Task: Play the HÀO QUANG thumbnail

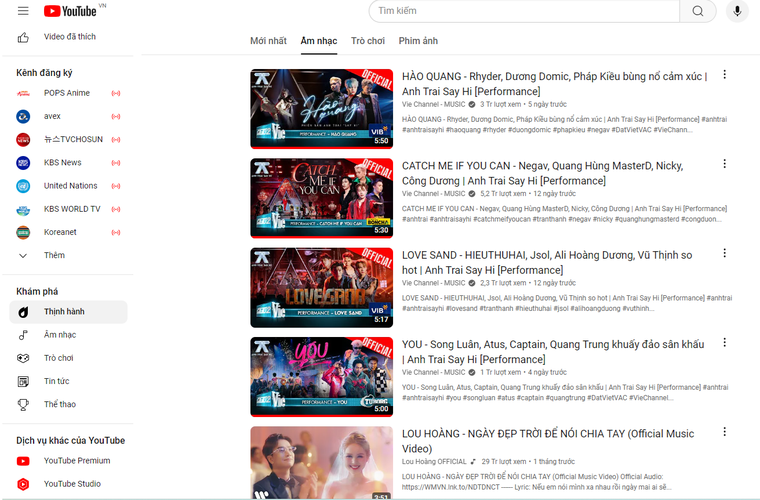Action: (321, 109)
